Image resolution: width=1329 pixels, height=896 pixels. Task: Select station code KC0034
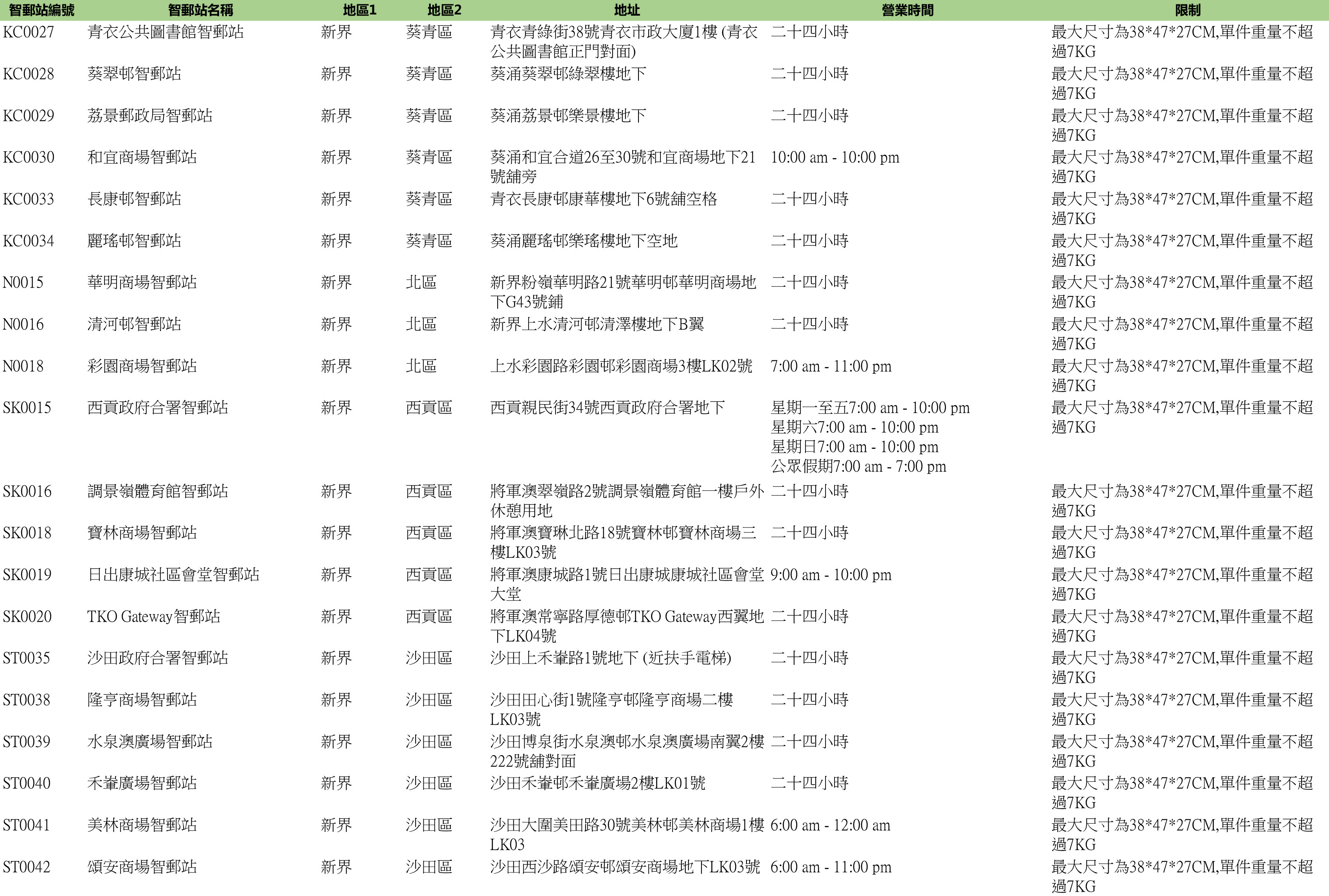coord(29,241)
